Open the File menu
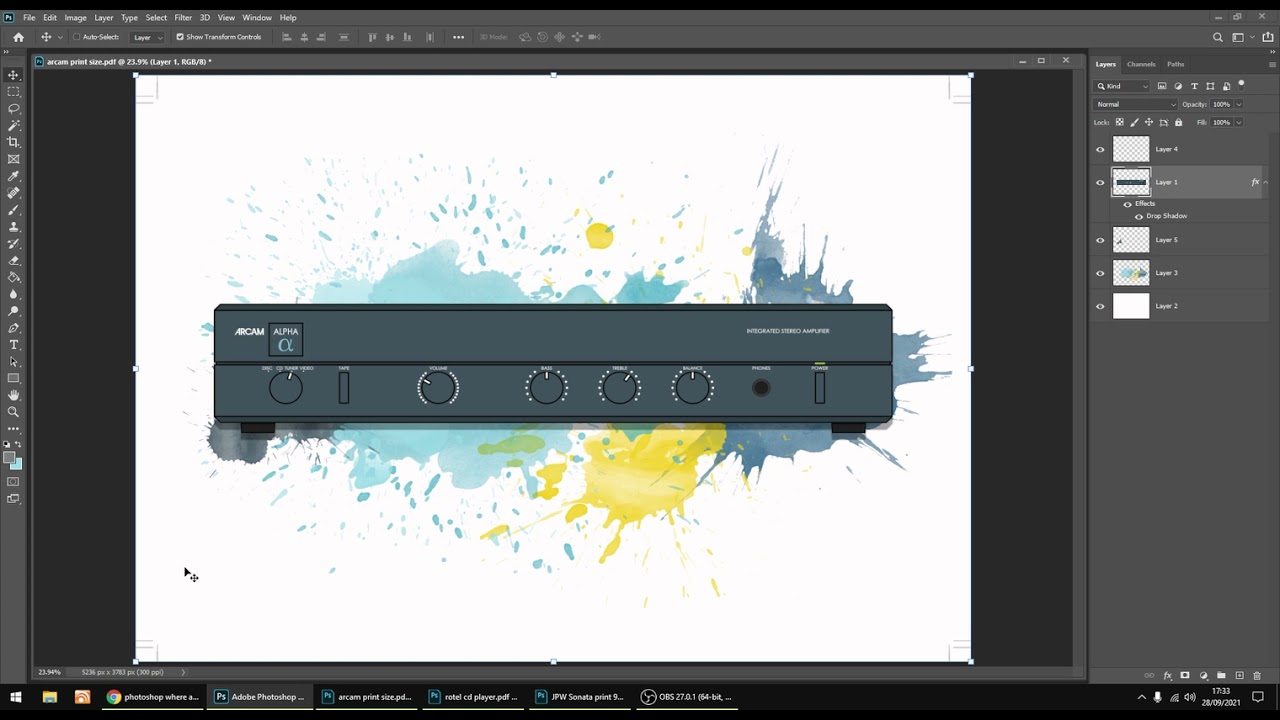Screen dimensions: 1280x720 click(29, 17)
